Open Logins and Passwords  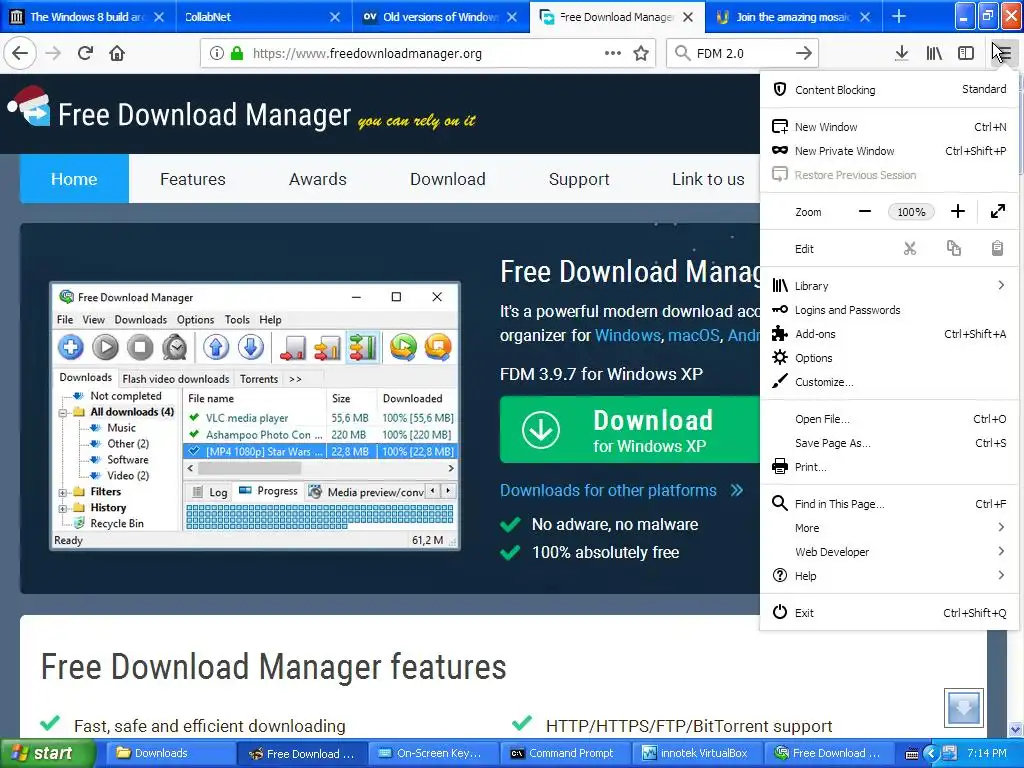(889, 310)
